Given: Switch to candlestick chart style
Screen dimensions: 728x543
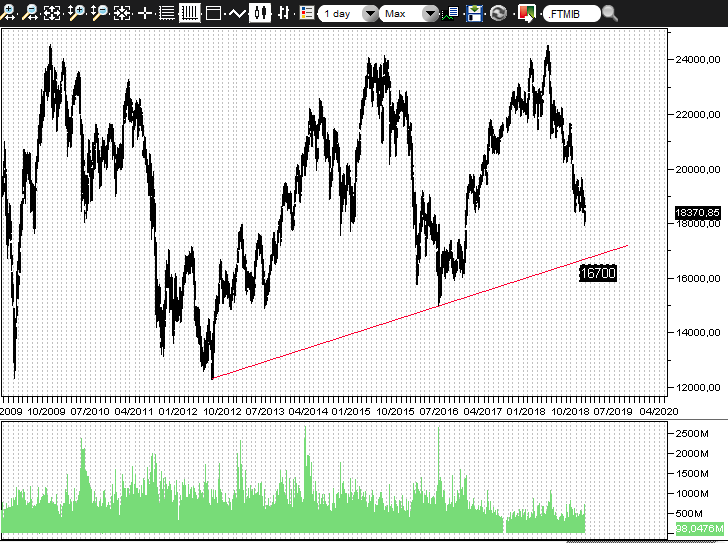Looking at the screenshot, I should [x=260, y=13].
